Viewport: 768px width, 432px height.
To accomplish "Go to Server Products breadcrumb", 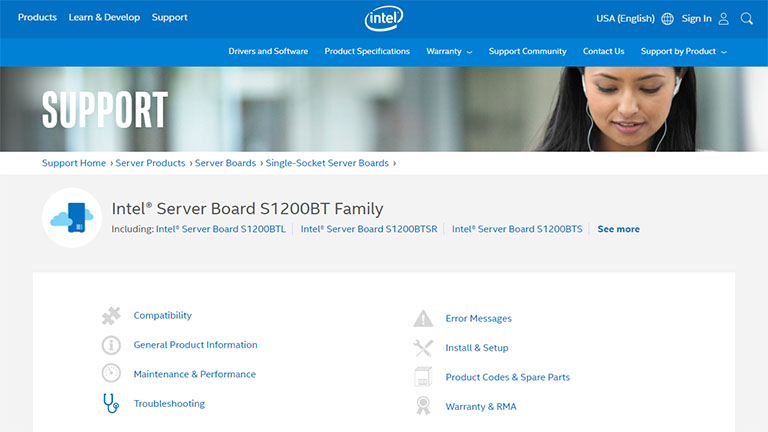I will 150,163.
